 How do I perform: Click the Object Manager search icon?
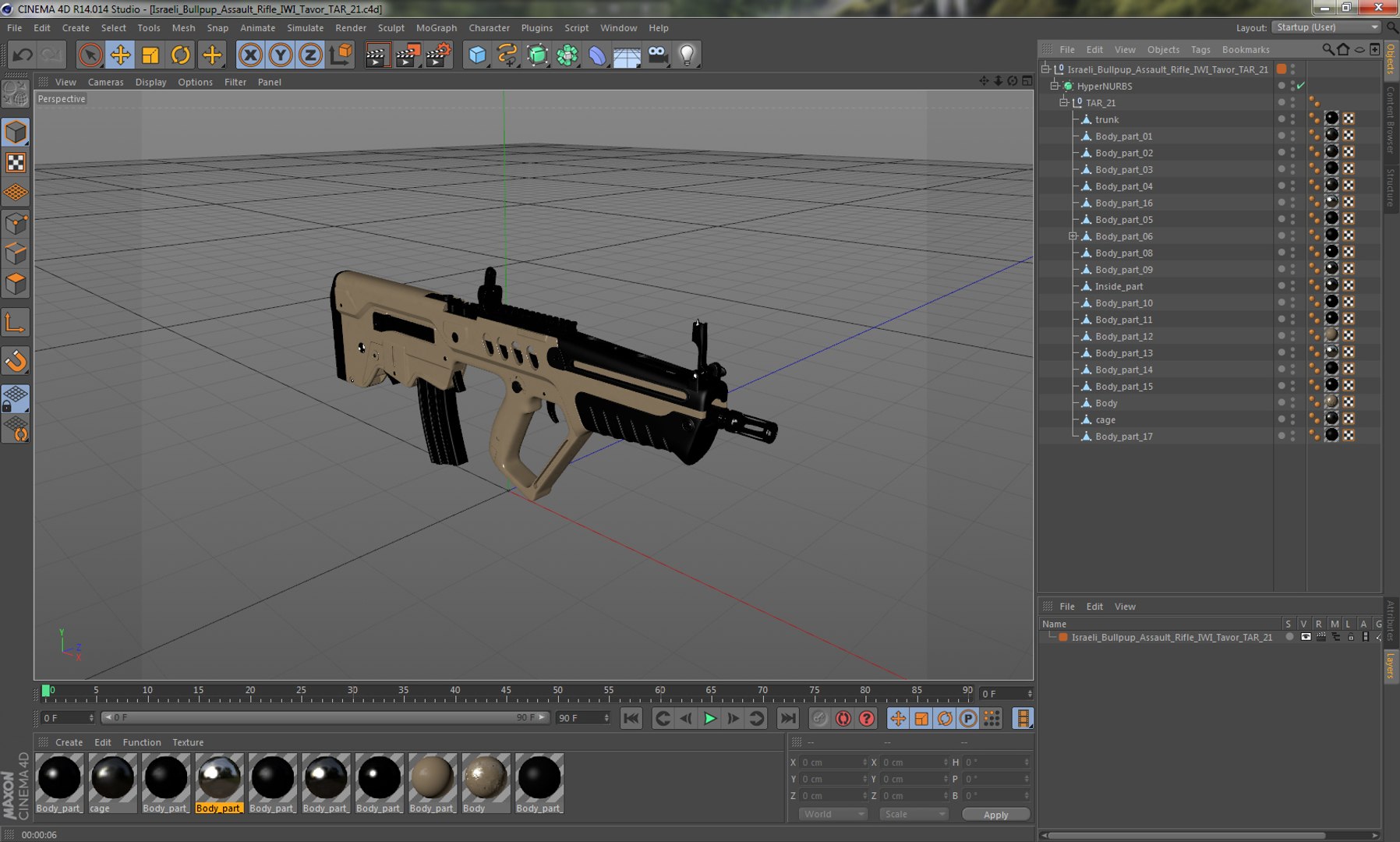coord(1328,49)
